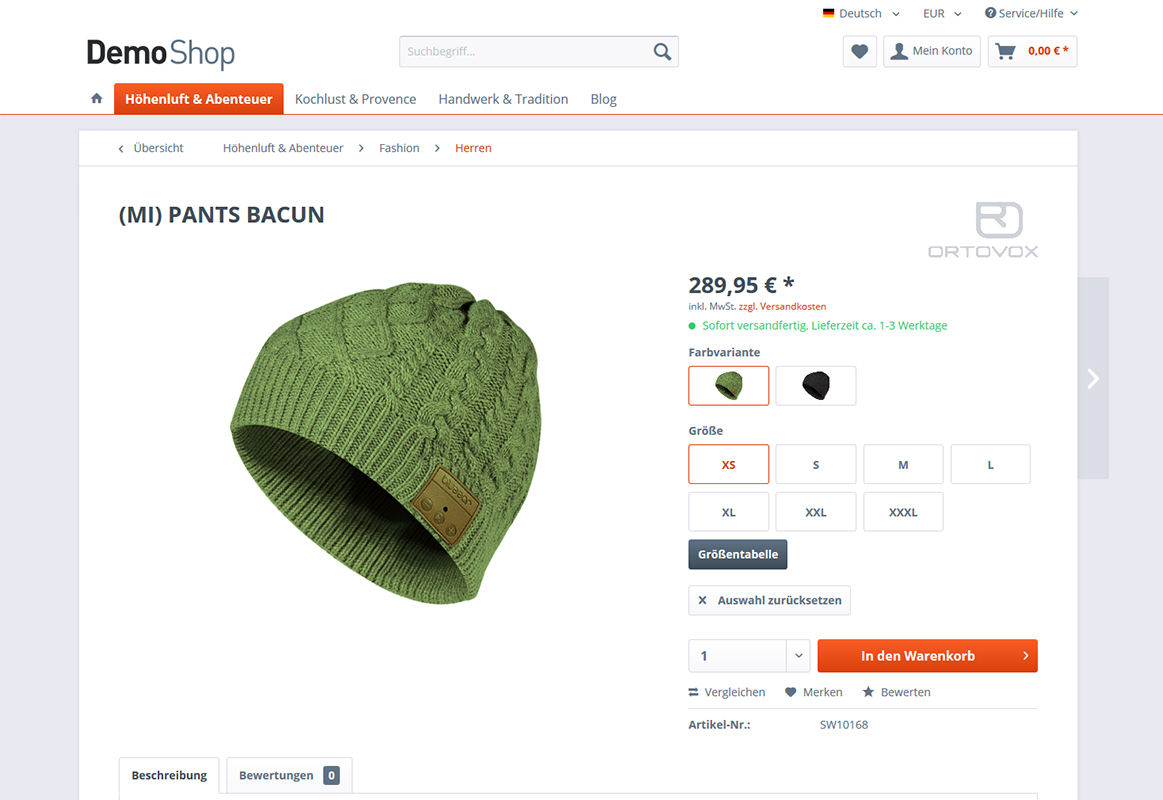The width and height of the screenshot is (1163, 800).
Task: Open the Deutsch language dropdown
Action: pyautogui.click(x=861, y=13)
